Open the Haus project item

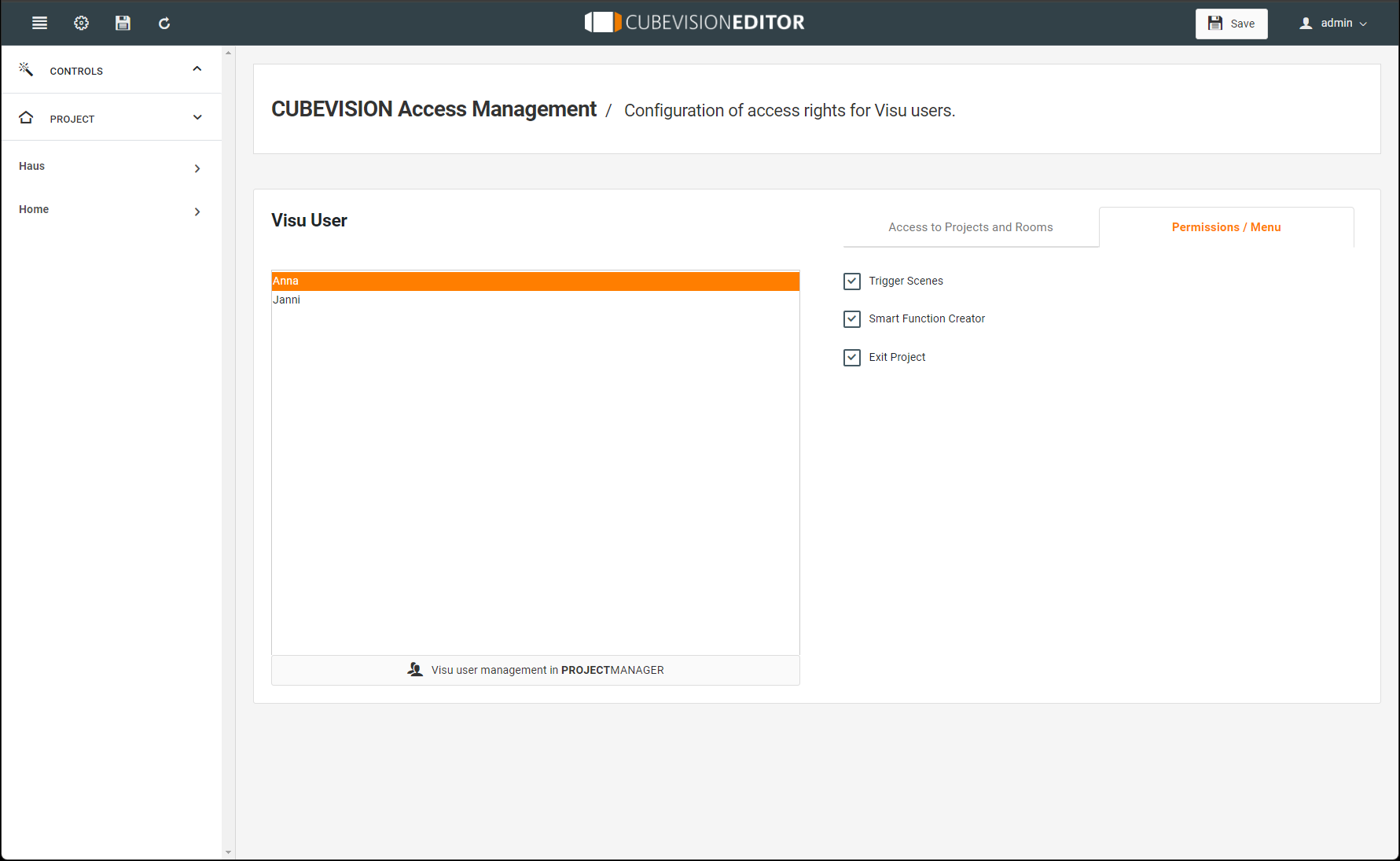(x=112, y=167)
